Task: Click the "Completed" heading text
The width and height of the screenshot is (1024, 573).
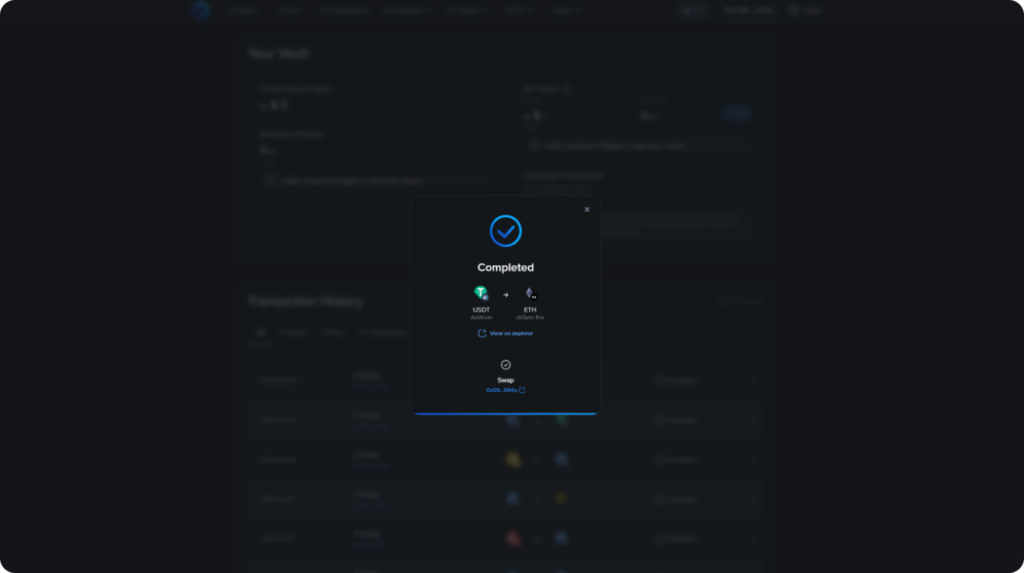Action: 505,267
